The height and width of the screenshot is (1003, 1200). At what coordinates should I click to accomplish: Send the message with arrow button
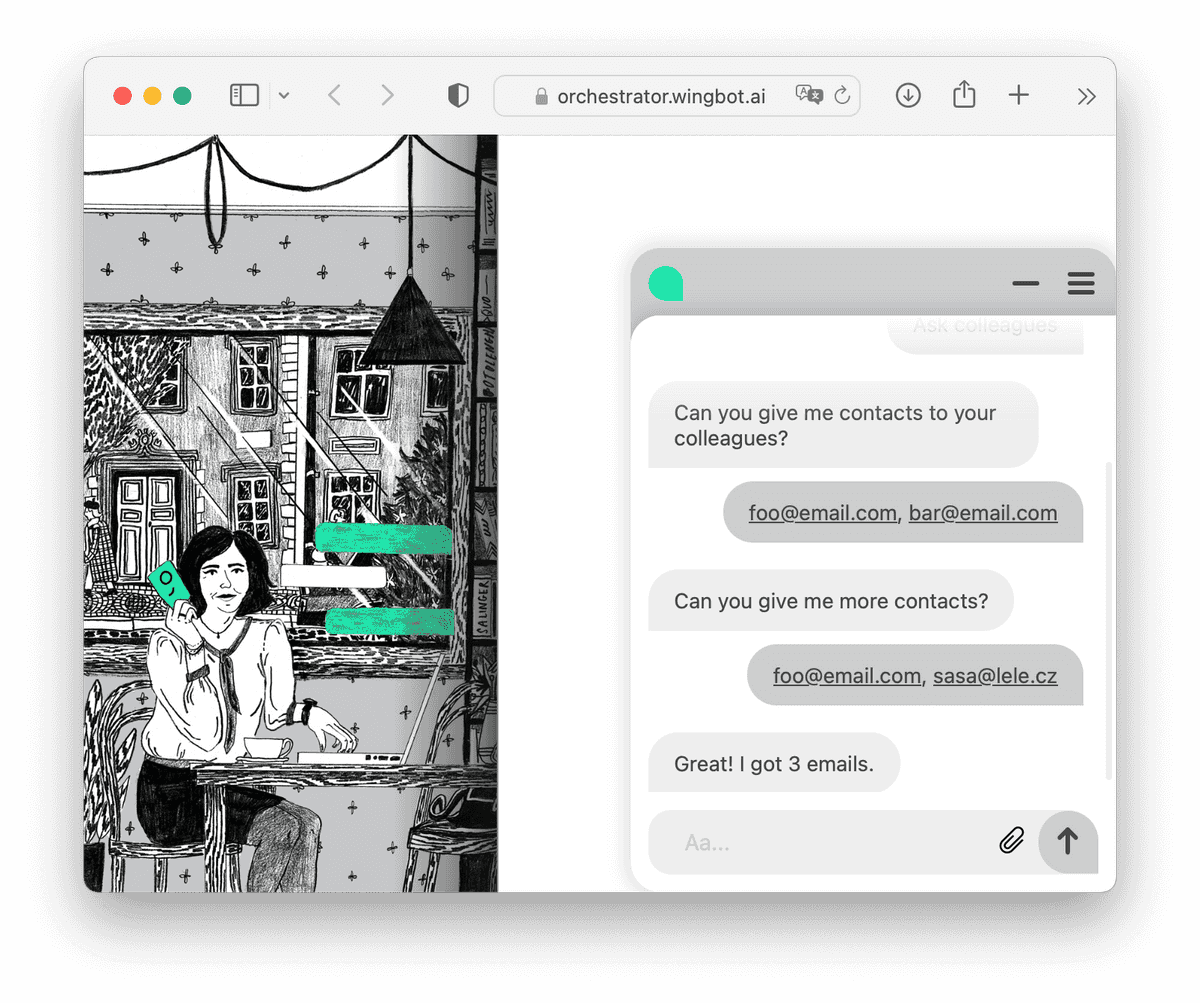click(1068, 841)
